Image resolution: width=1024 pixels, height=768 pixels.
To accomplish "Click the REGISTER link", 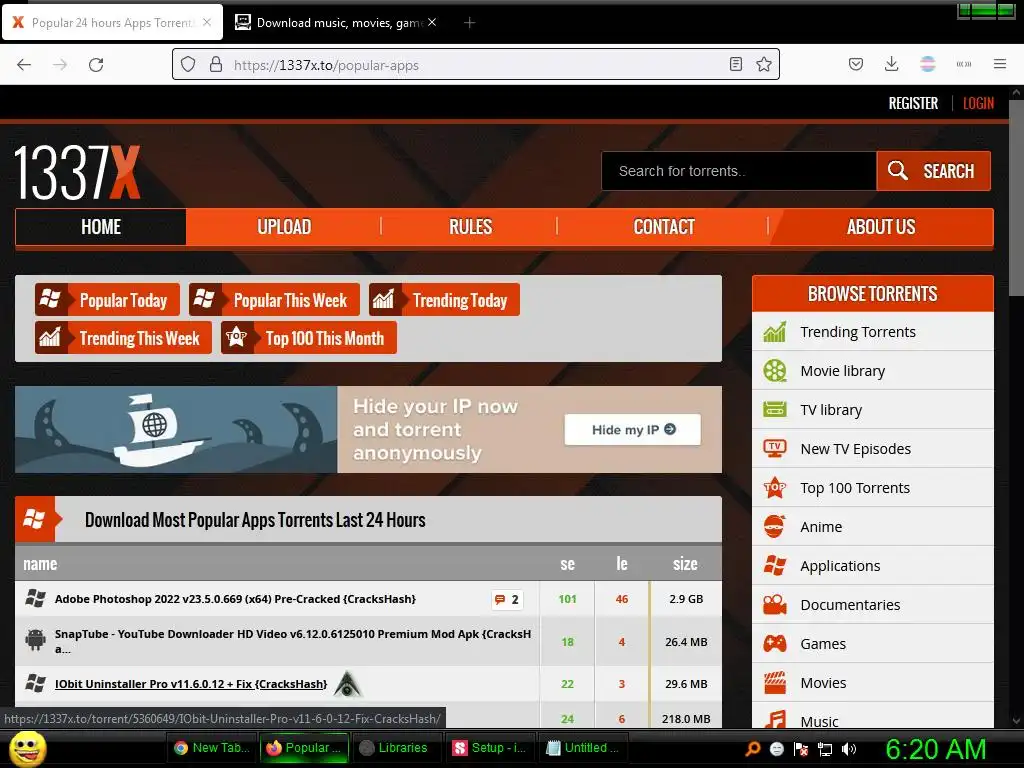I will point(913,103).
